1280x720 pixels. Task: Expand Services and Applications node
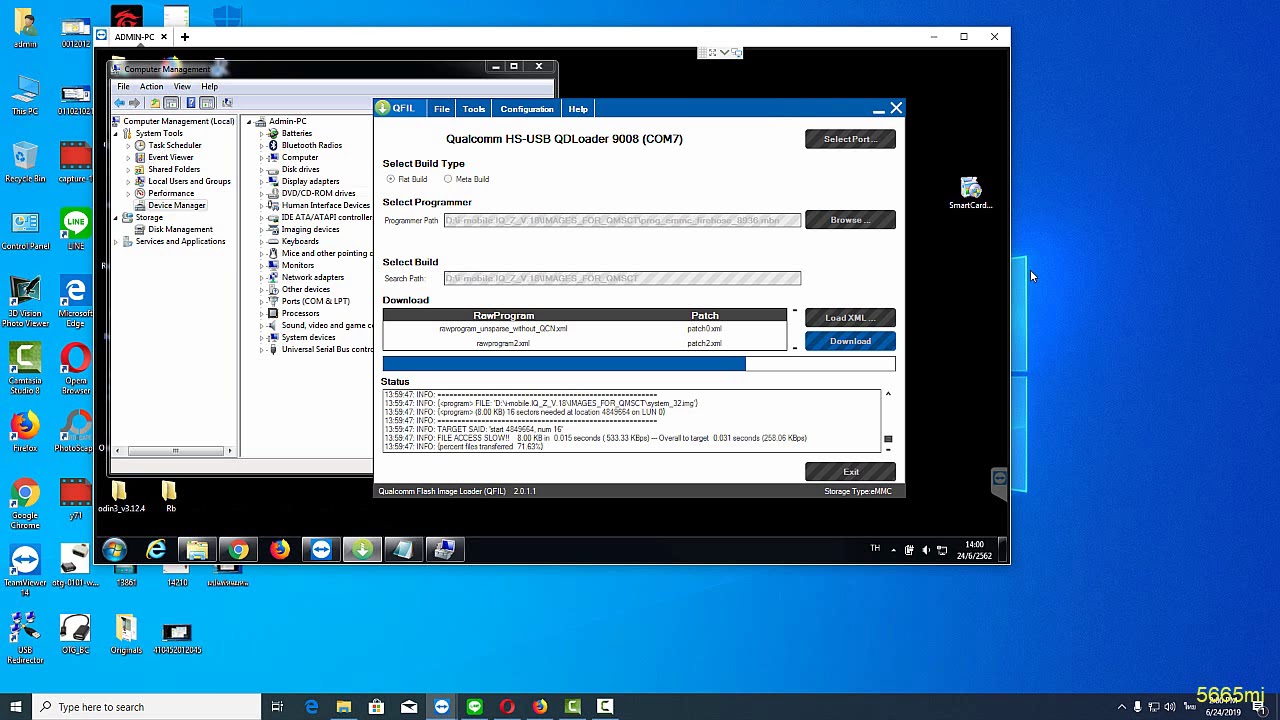point(116,241)
